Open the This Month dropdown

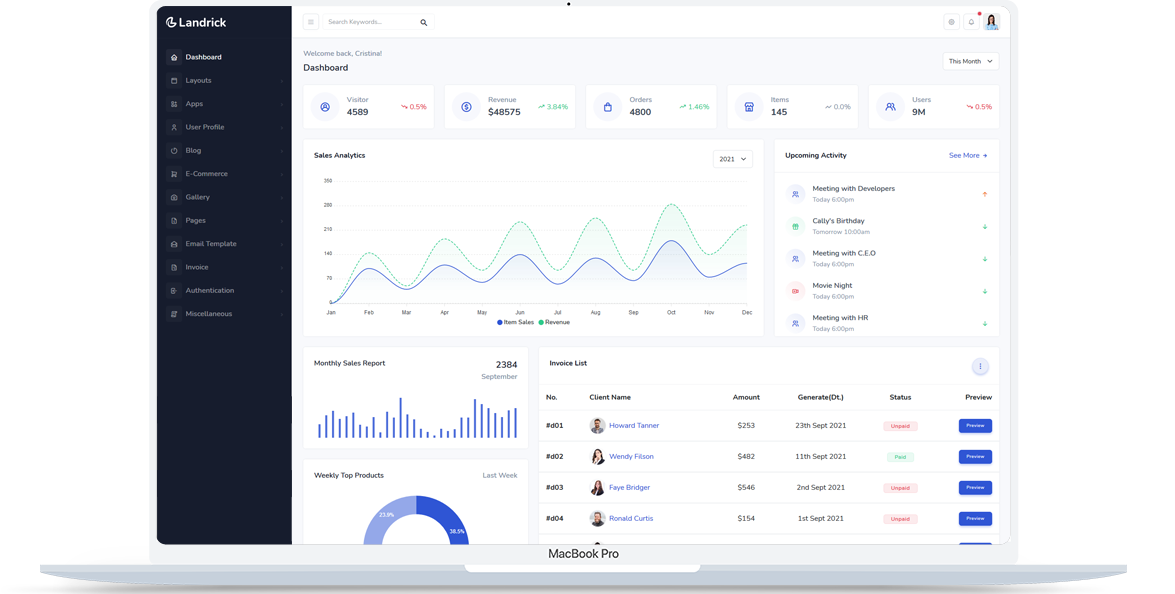point(970,60)
